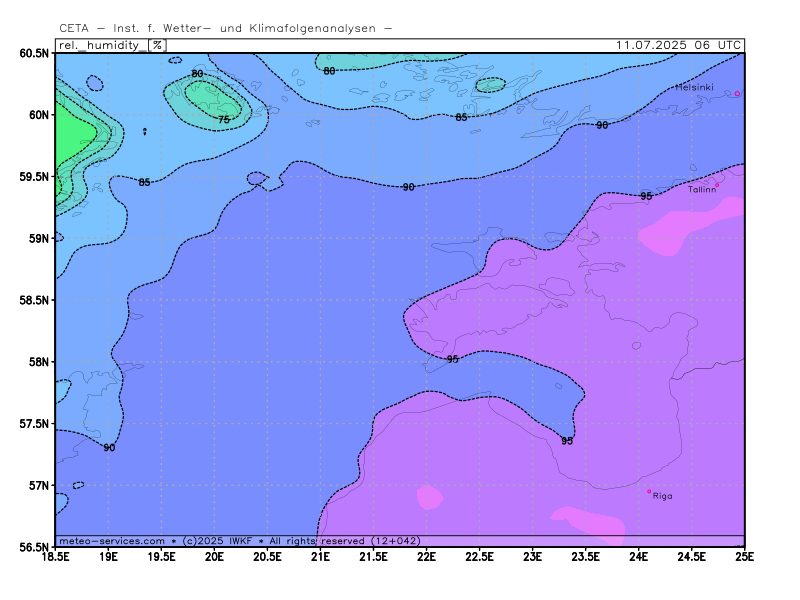Click the 11.07.2025 06 UTC timestamp
The height and width of the screenshot is (600, 800).
(x=678, y=45)
